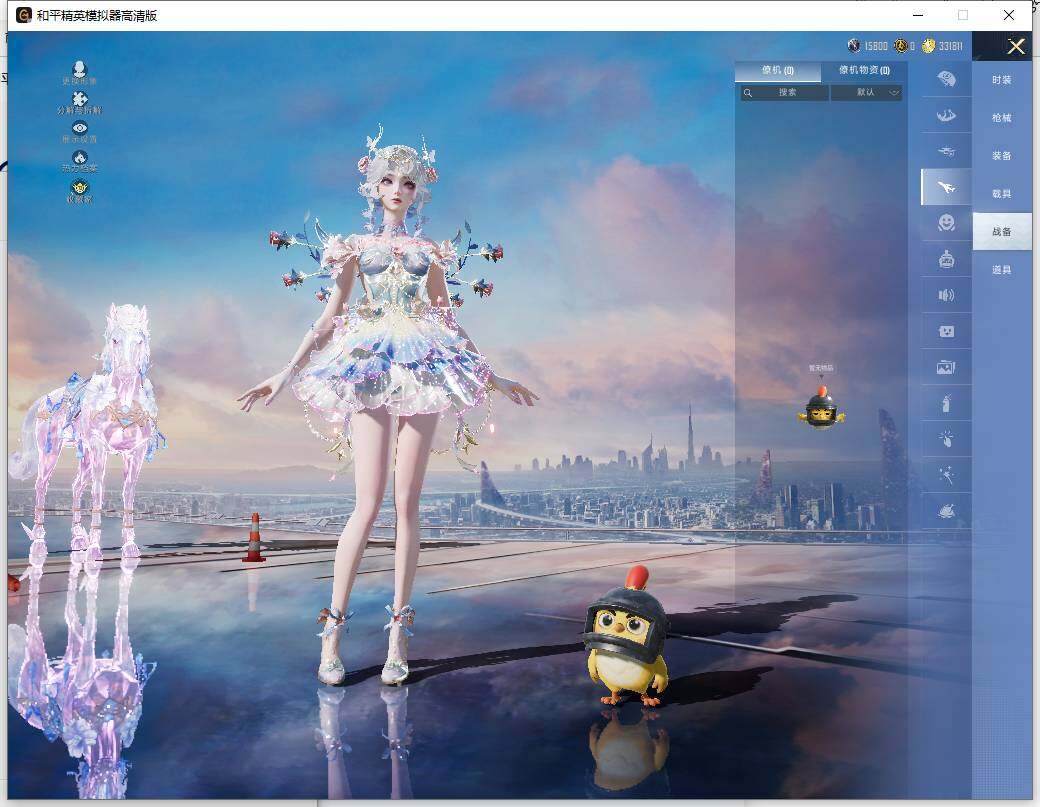
Task: Open the 载具 main category
Action: click(1002, 194)
